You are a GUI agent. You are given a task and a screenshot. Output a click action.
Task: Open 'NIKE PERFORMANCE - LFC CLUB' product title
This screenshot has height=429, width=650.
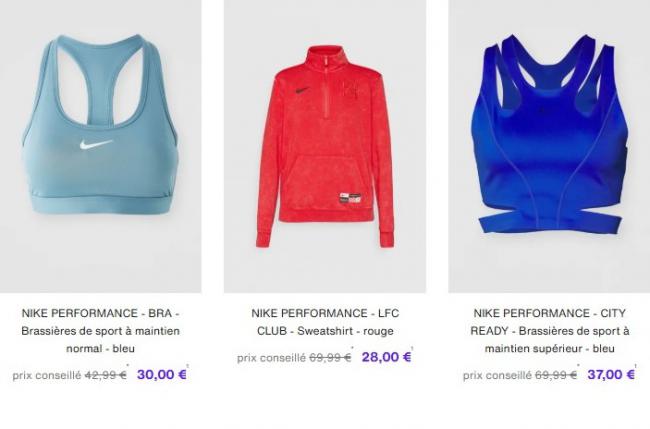pyautogui.click(x=325, y=322)
